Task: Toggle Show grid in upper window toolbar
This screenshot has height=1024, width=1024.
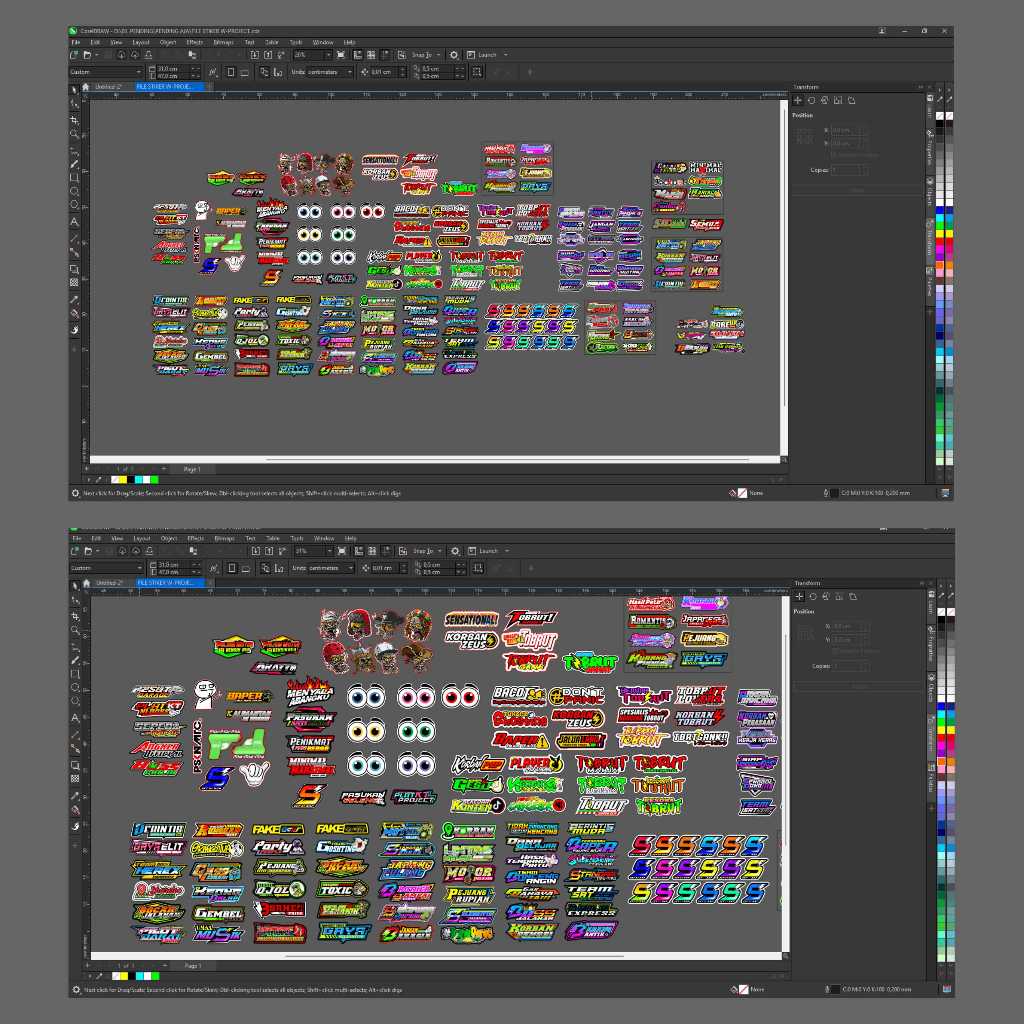Action: (x=371, y=55)
